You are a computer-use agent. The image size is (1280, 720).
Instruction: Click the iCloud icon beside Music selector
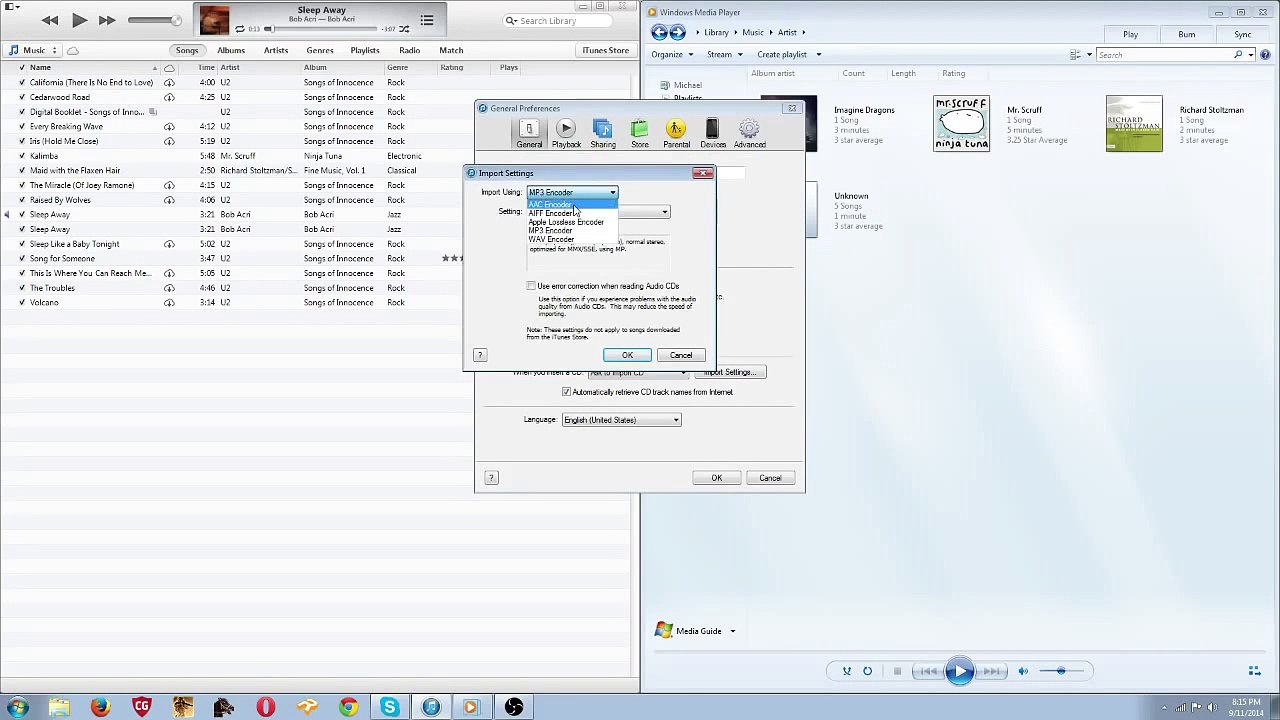point(73,50)
